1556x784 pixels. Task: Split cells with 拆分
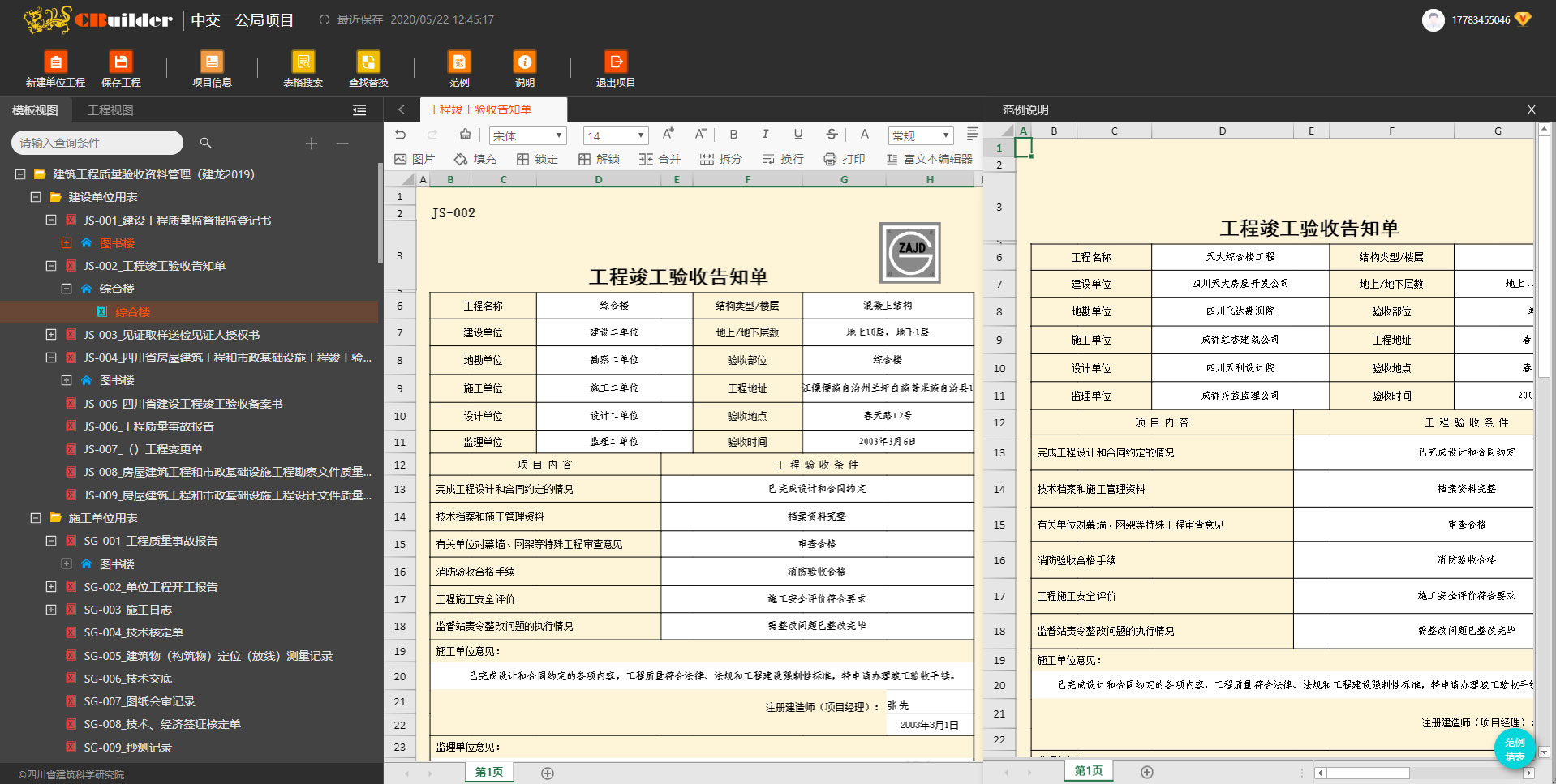click(x=721, y=159)
